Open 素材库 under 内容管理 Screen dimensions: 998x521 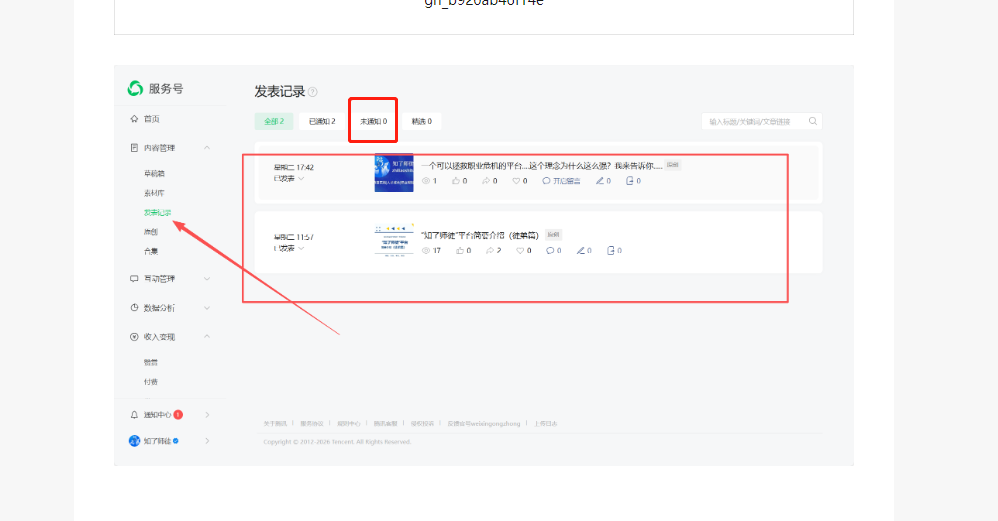154,193
